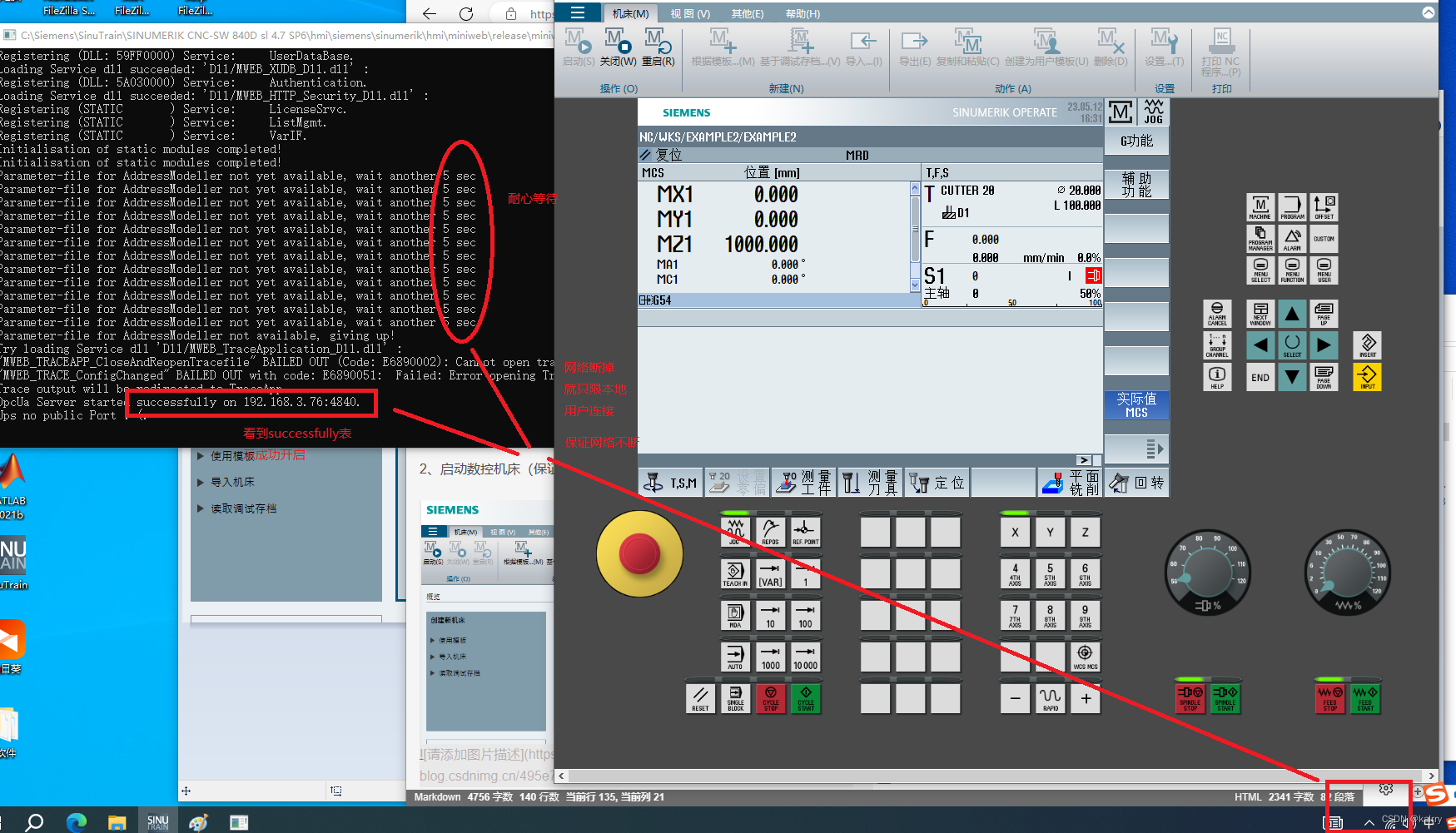The width and height of the screenshot is (1456, 833).
Task: Switch to MDA mode
Action: (735, 615)
